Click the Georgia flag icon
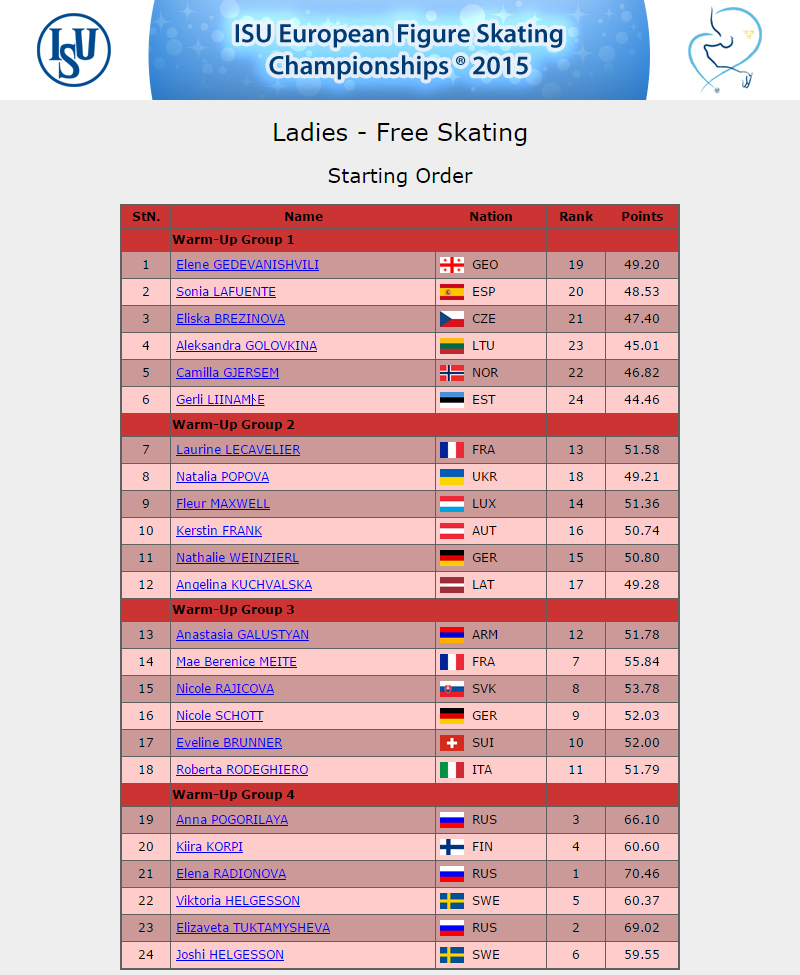Viewport: 800px width, 975px height. point(452,265)
